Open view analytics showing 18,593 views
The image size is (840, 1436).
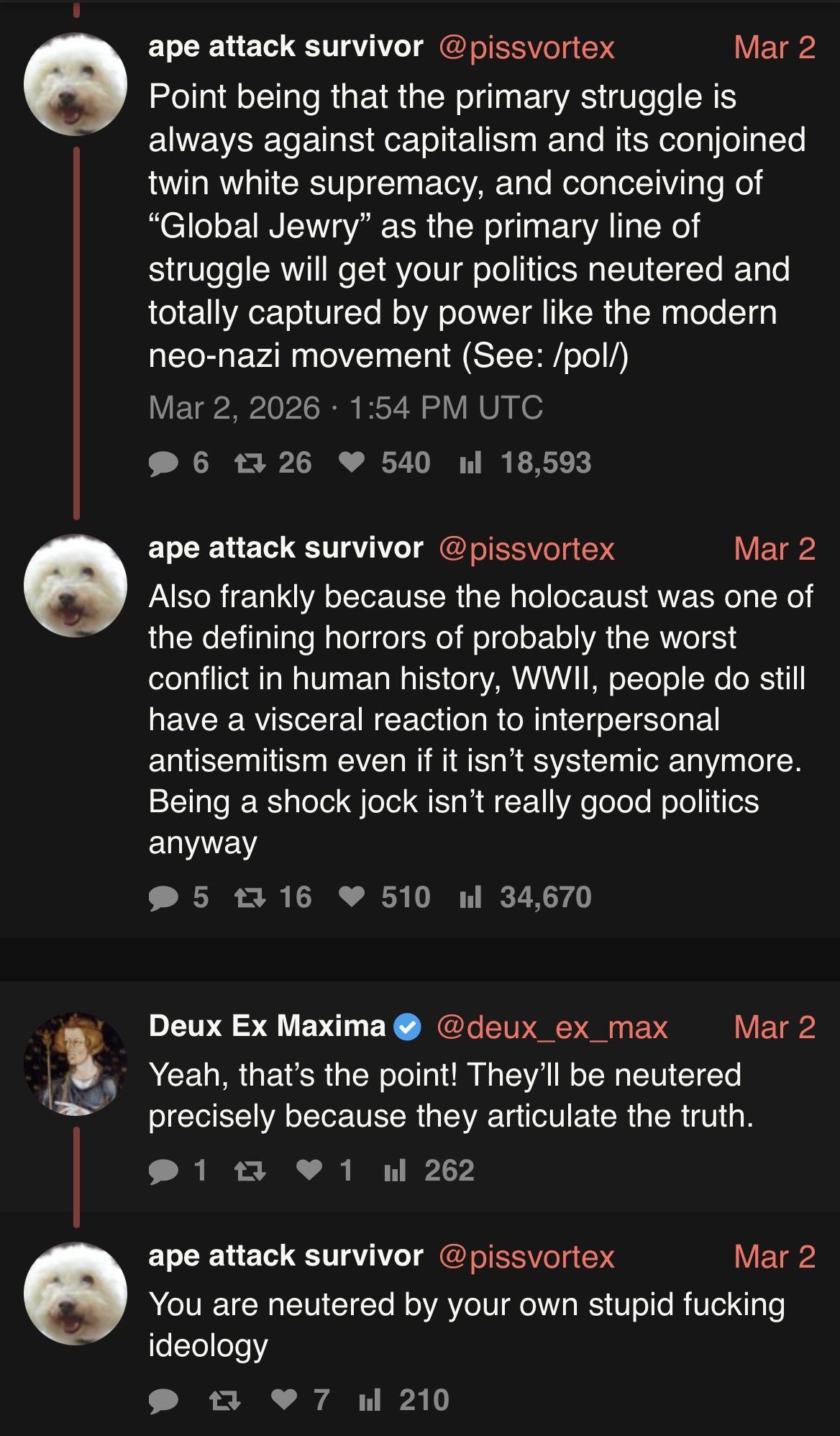pyautogui.click(x=470, y=463)
